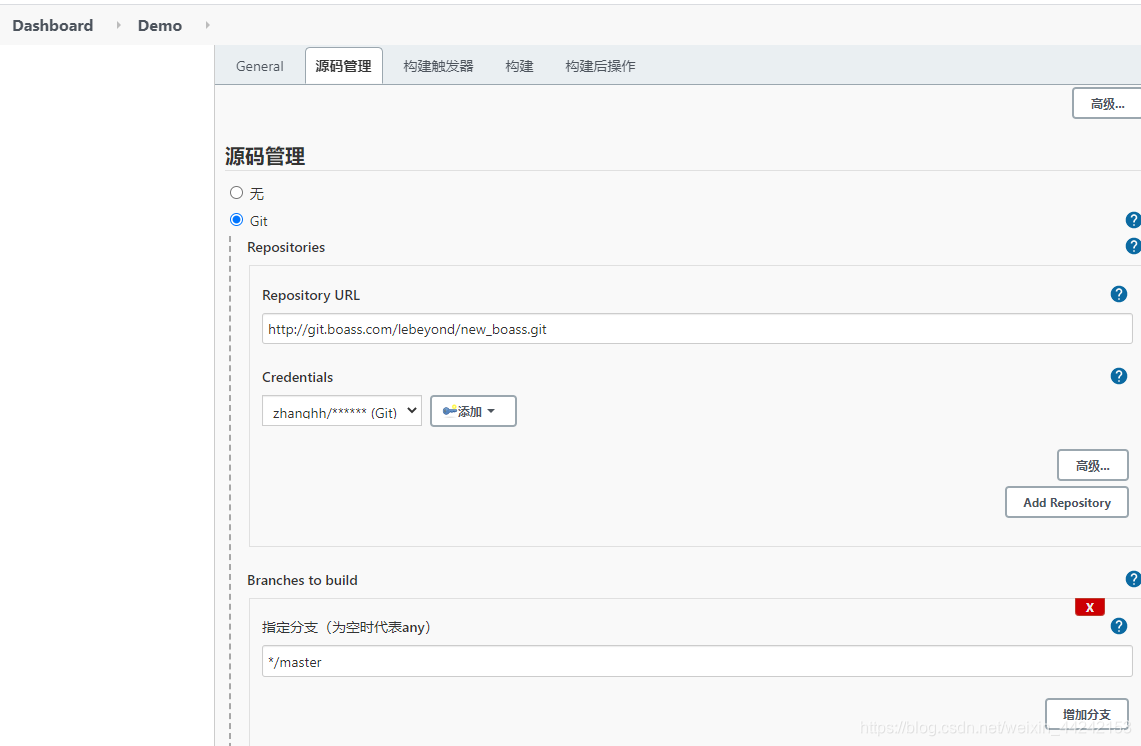1141x746 pixels.
Task: Switch to the 构建 tab
Action: click(520, 66)
